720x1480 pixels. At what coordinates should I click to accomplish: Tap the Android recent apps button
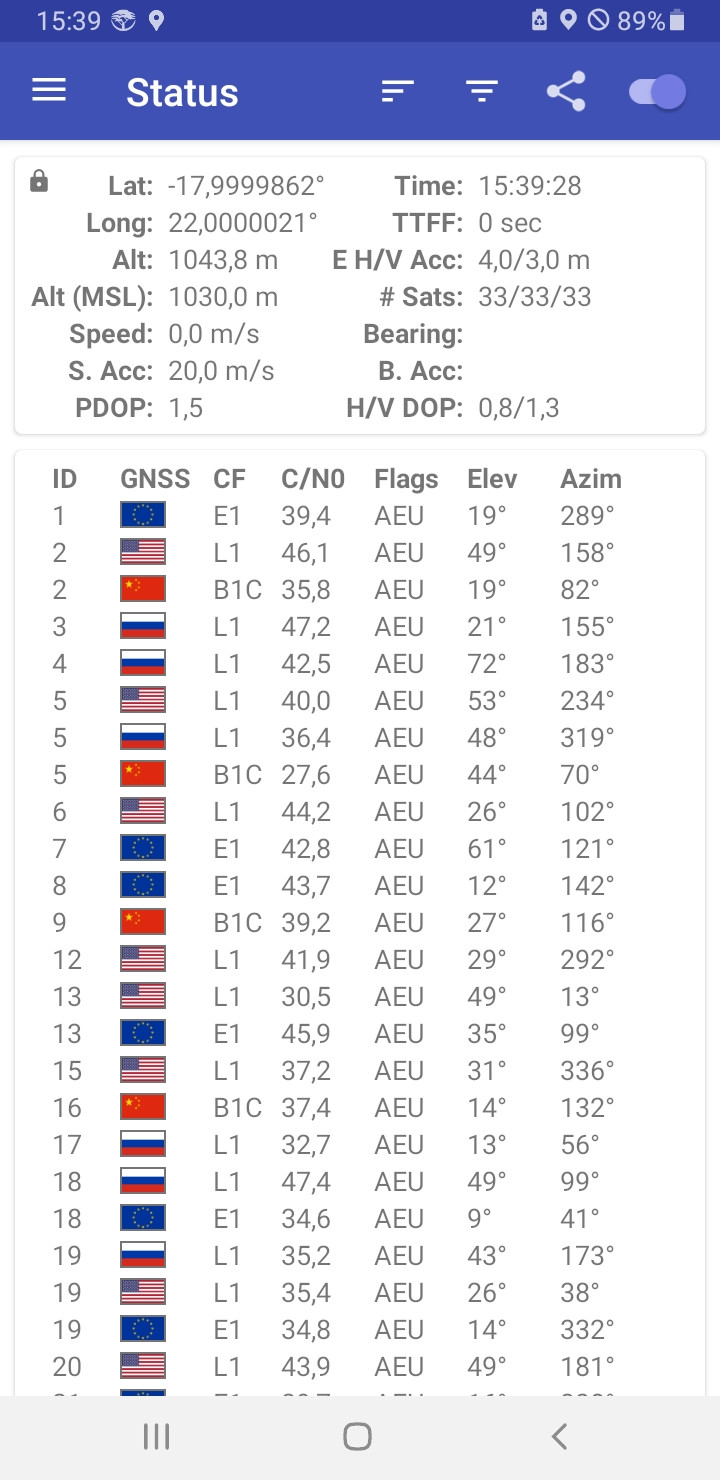(156, 1437)
